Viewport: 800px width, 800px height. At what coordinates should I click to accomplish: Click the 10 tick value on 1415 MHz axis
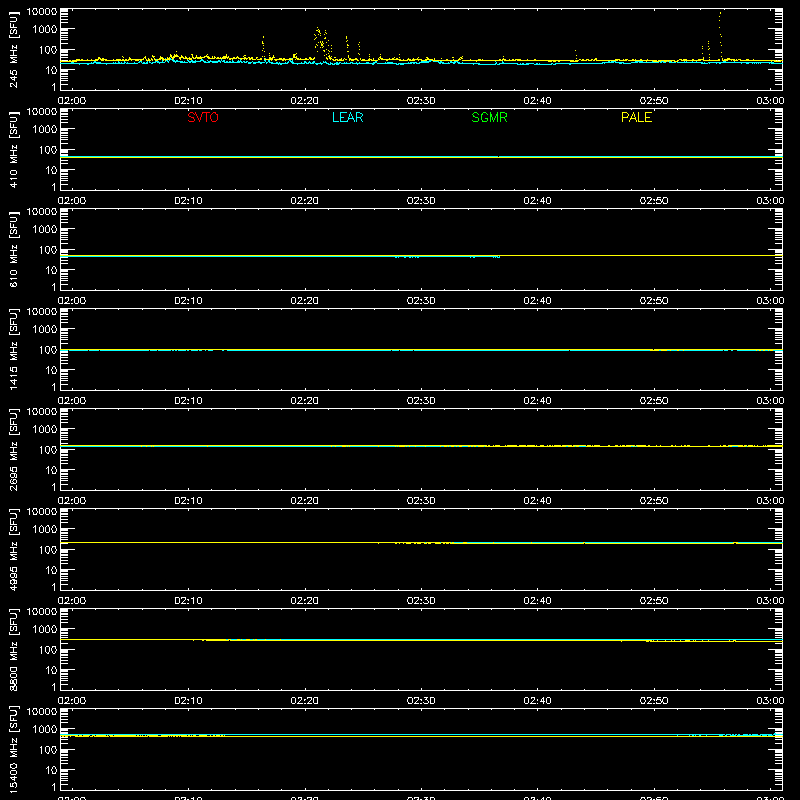[51, 370]
